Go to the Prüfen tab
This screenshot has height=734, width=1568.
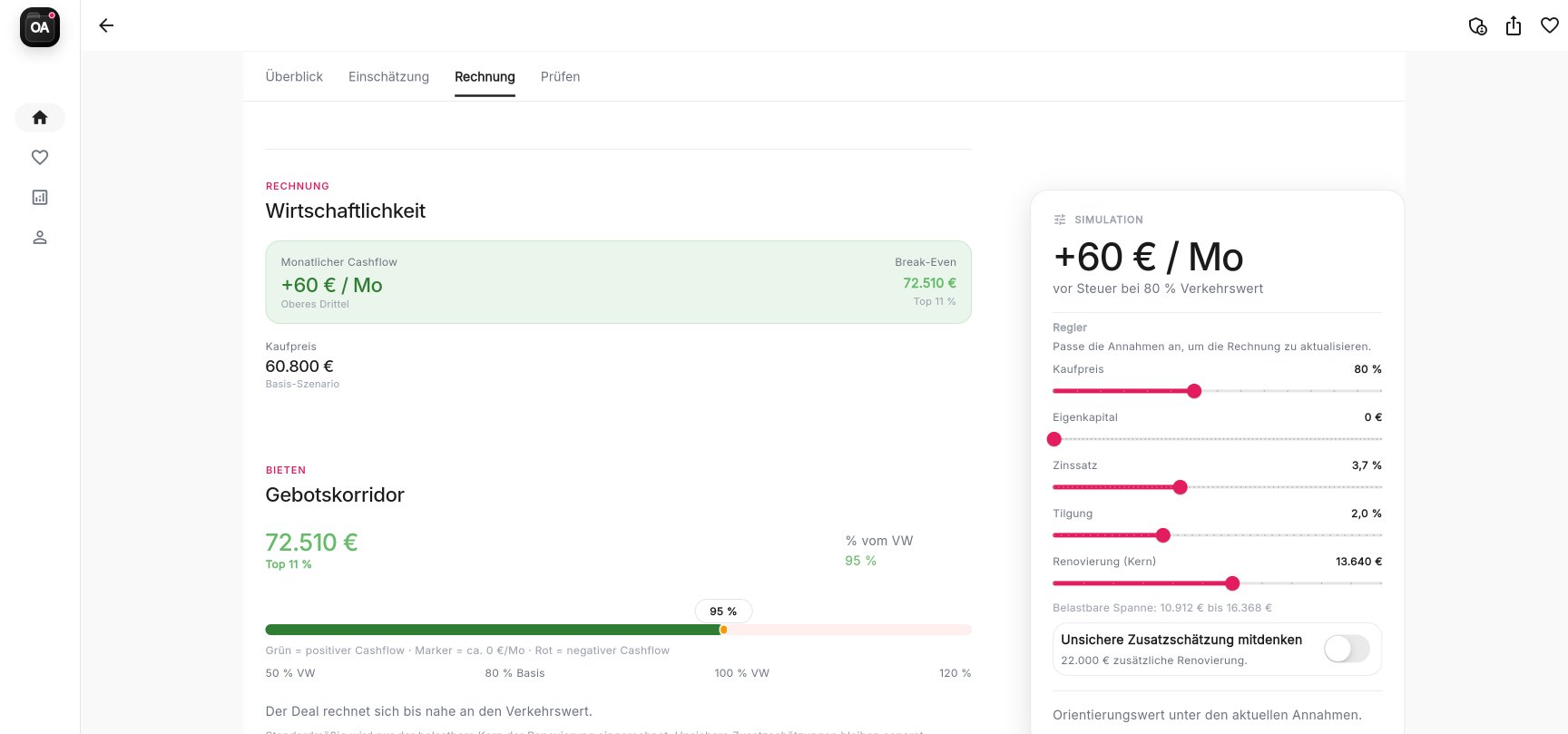coord(560,77)
